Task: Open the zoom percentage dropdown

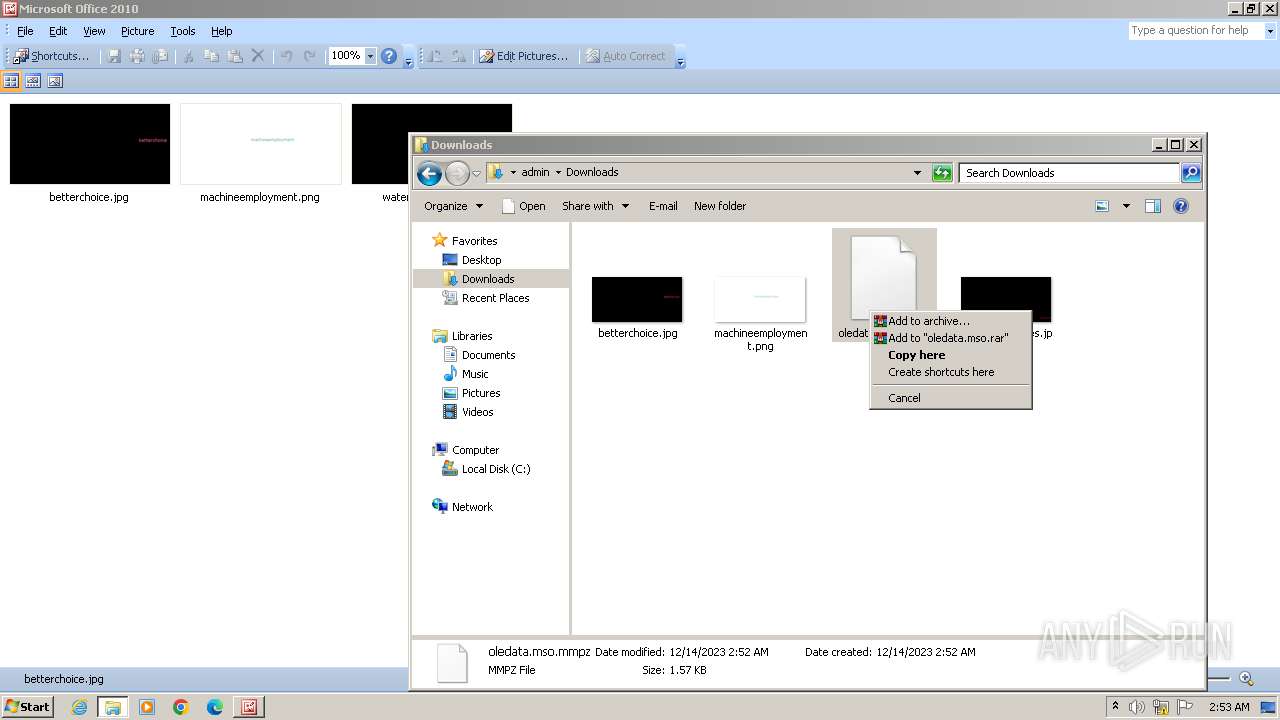Action: click(370, 56)
